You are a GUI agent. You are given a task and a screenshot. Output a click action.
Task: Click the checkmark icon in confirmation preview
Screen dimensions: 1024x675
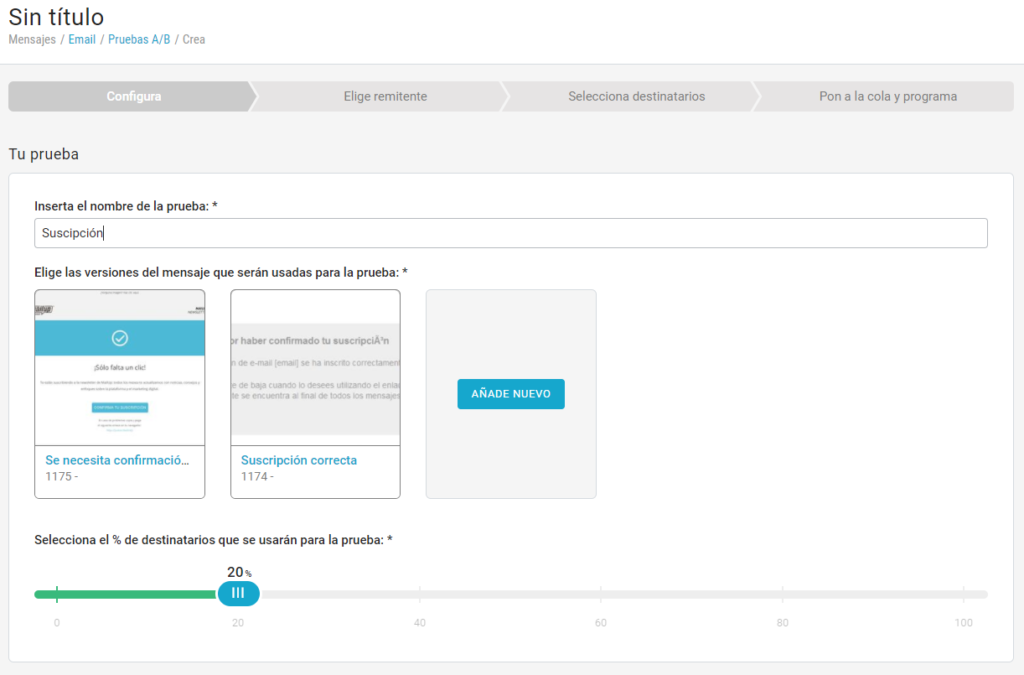coord(120,338)
